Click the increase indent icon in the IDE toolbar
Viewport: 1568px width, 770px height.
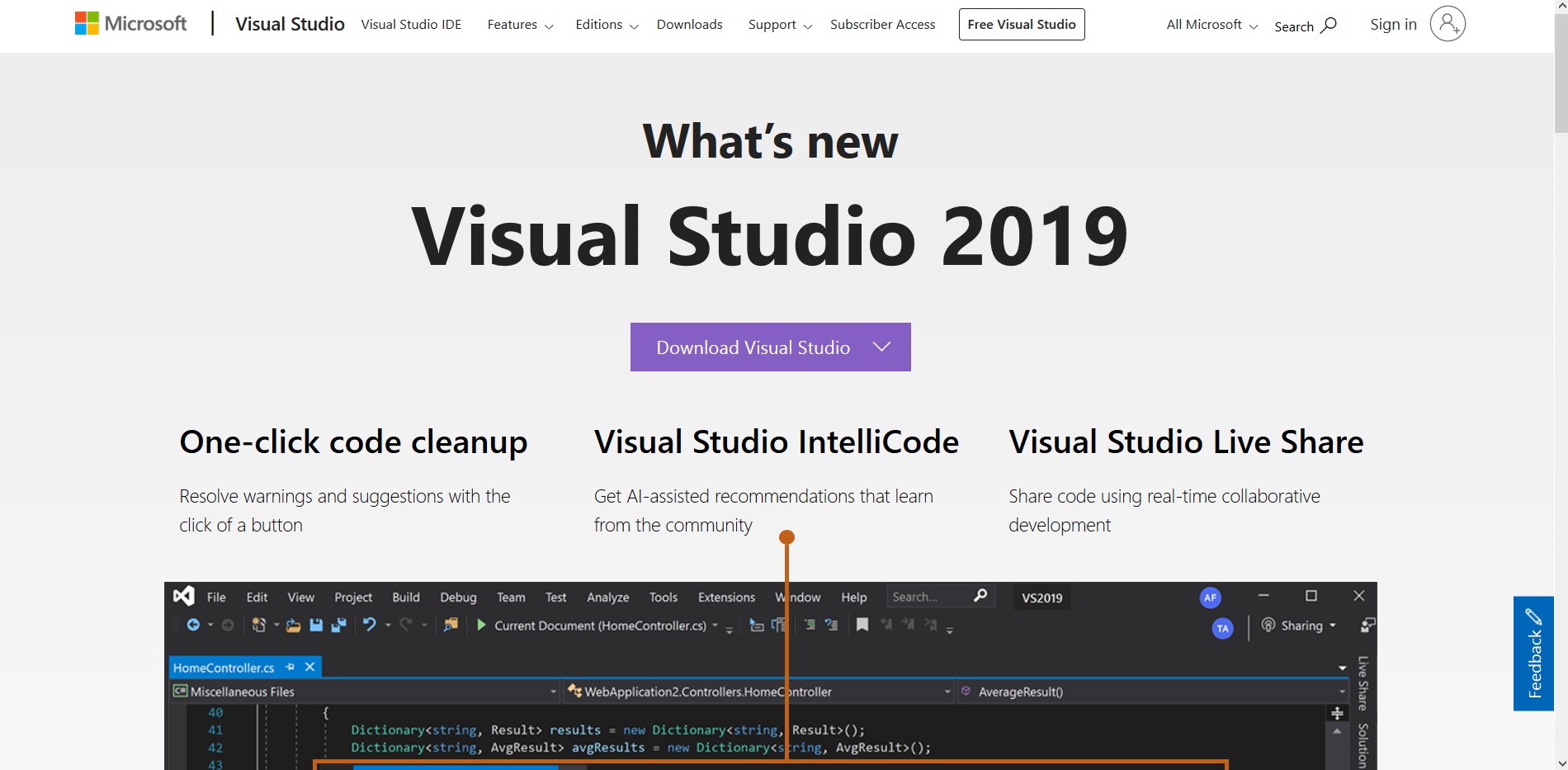click(810, 625)
